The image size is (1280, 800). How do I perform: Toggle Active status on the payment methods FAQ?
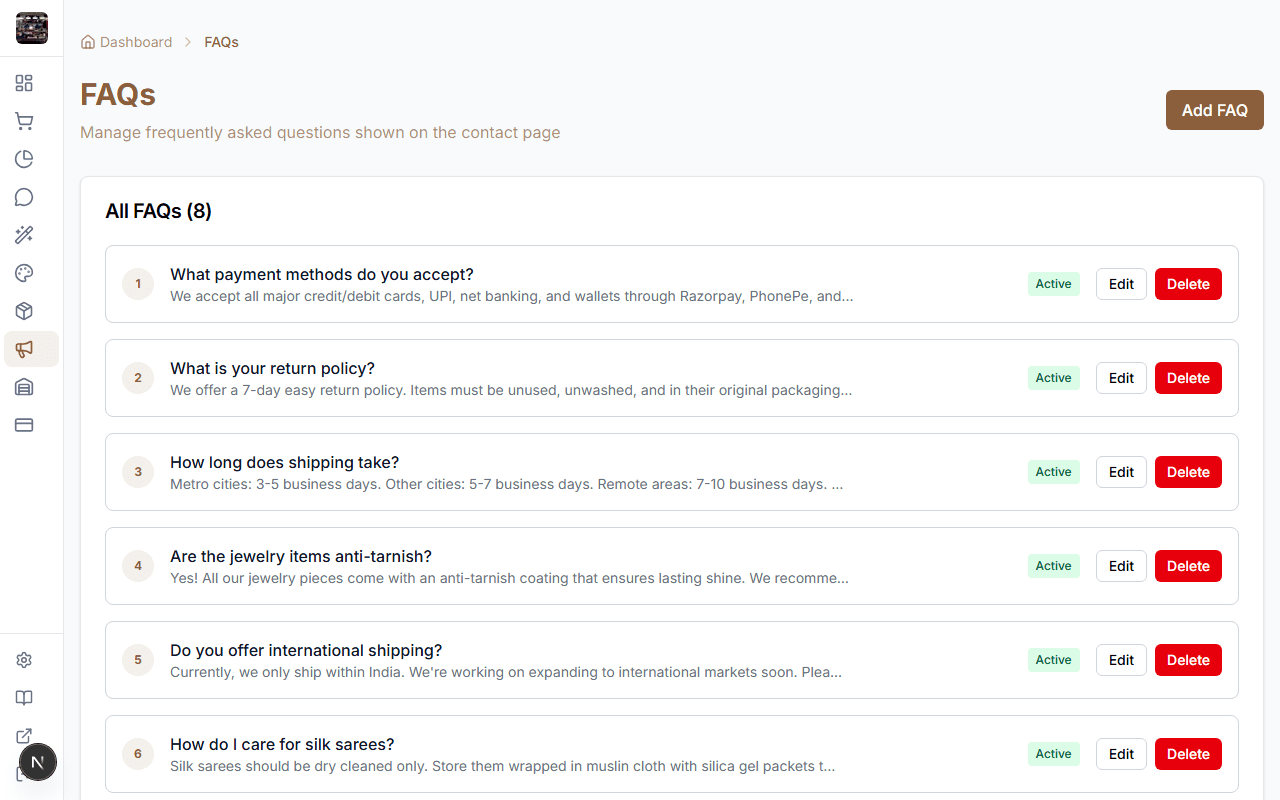click(1053, 284)
